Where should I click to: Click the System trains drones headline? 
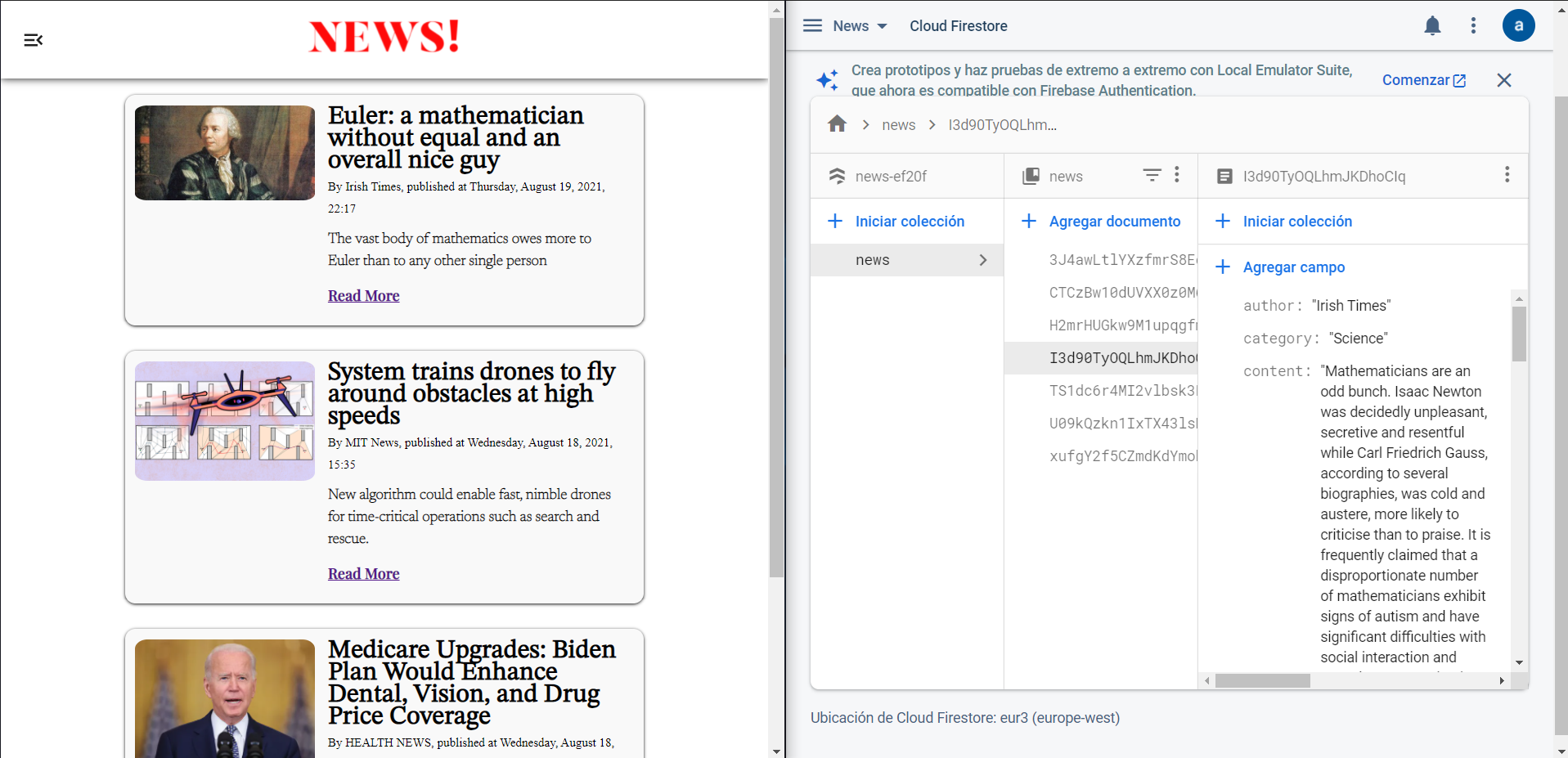472,393
